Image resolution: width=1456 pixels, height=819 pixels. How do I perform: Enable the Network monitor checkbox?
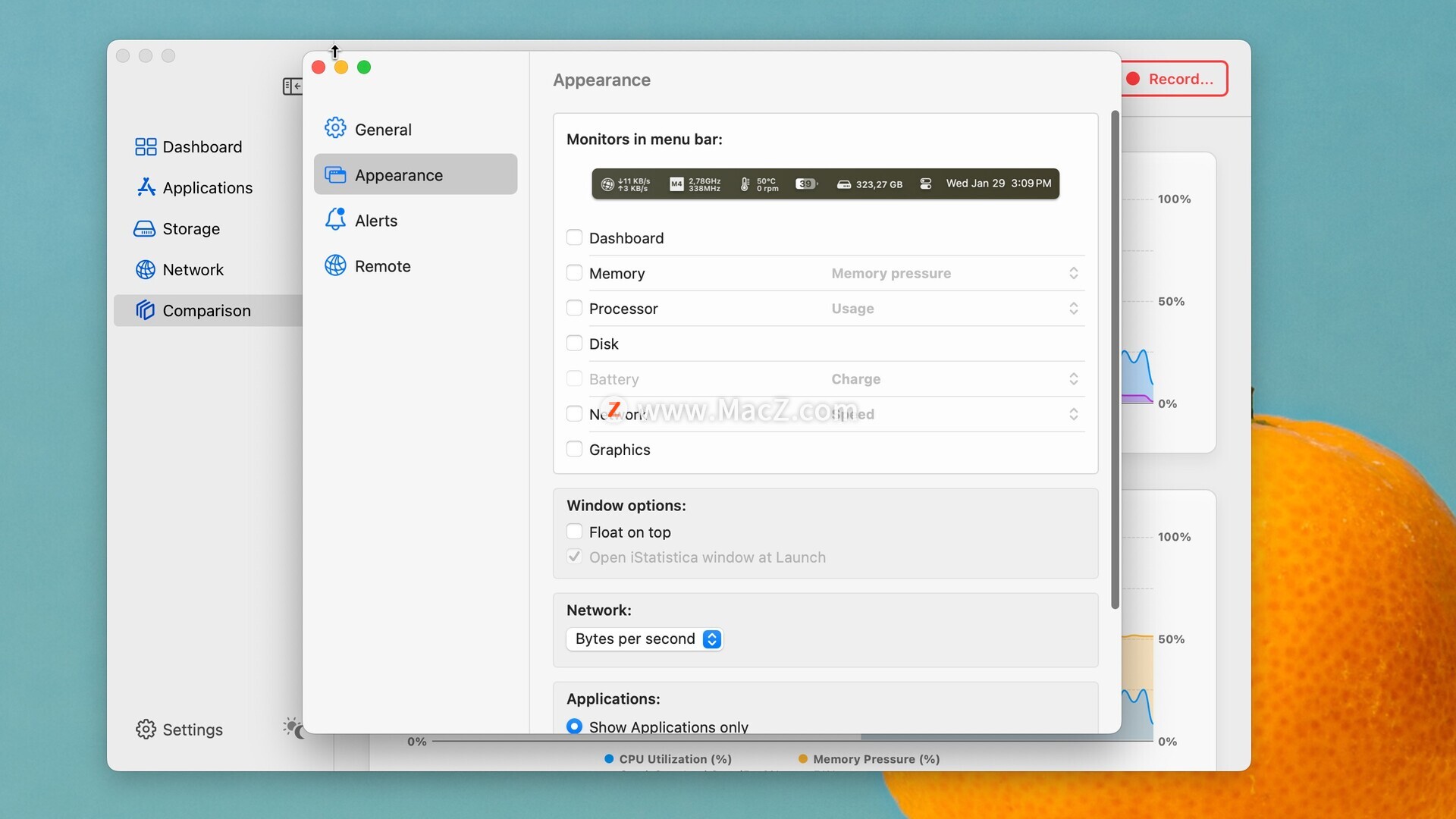click(x=575, y=413)
